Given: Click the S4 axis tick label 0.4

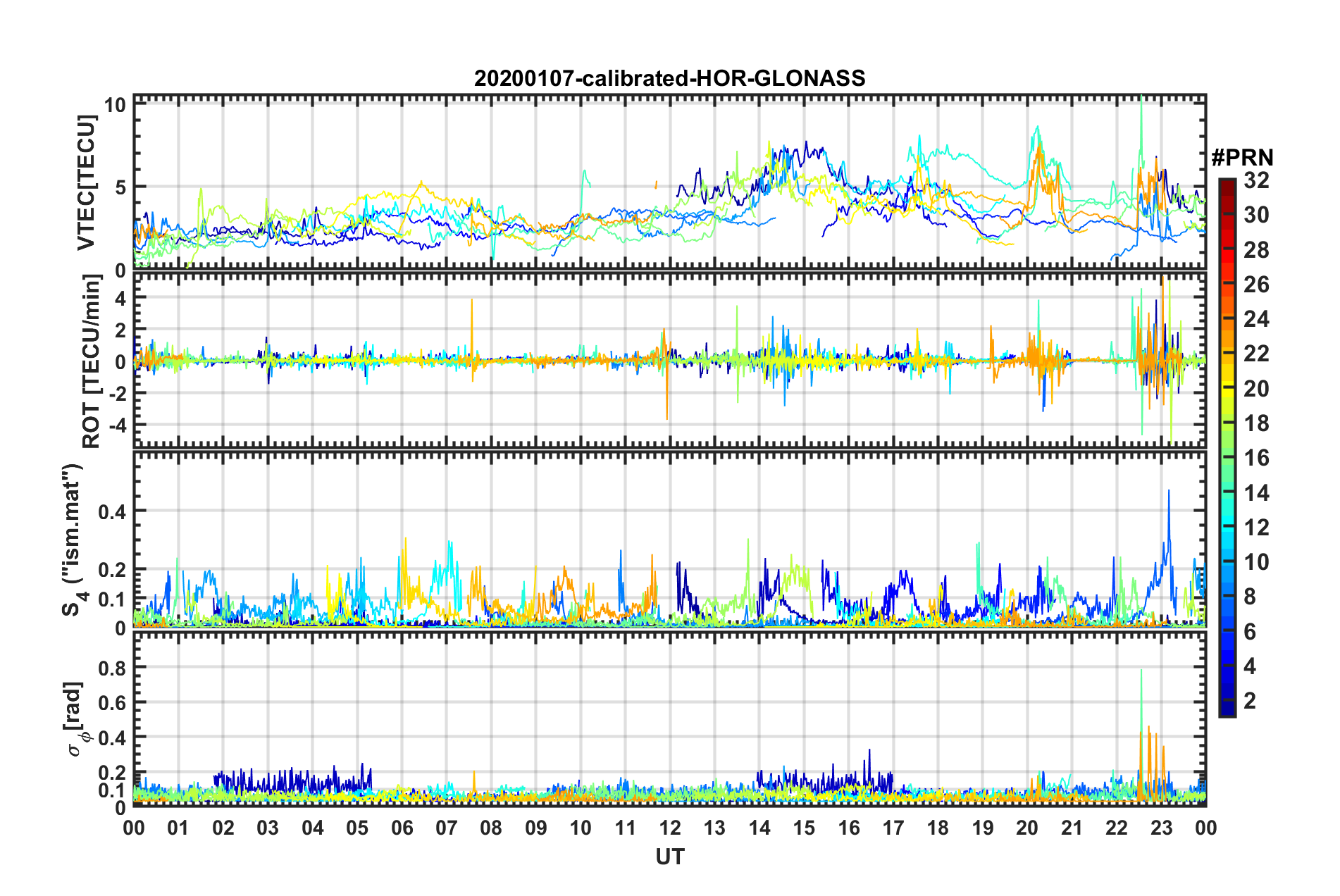Looking at the screenshot, I should pos(112,511).
